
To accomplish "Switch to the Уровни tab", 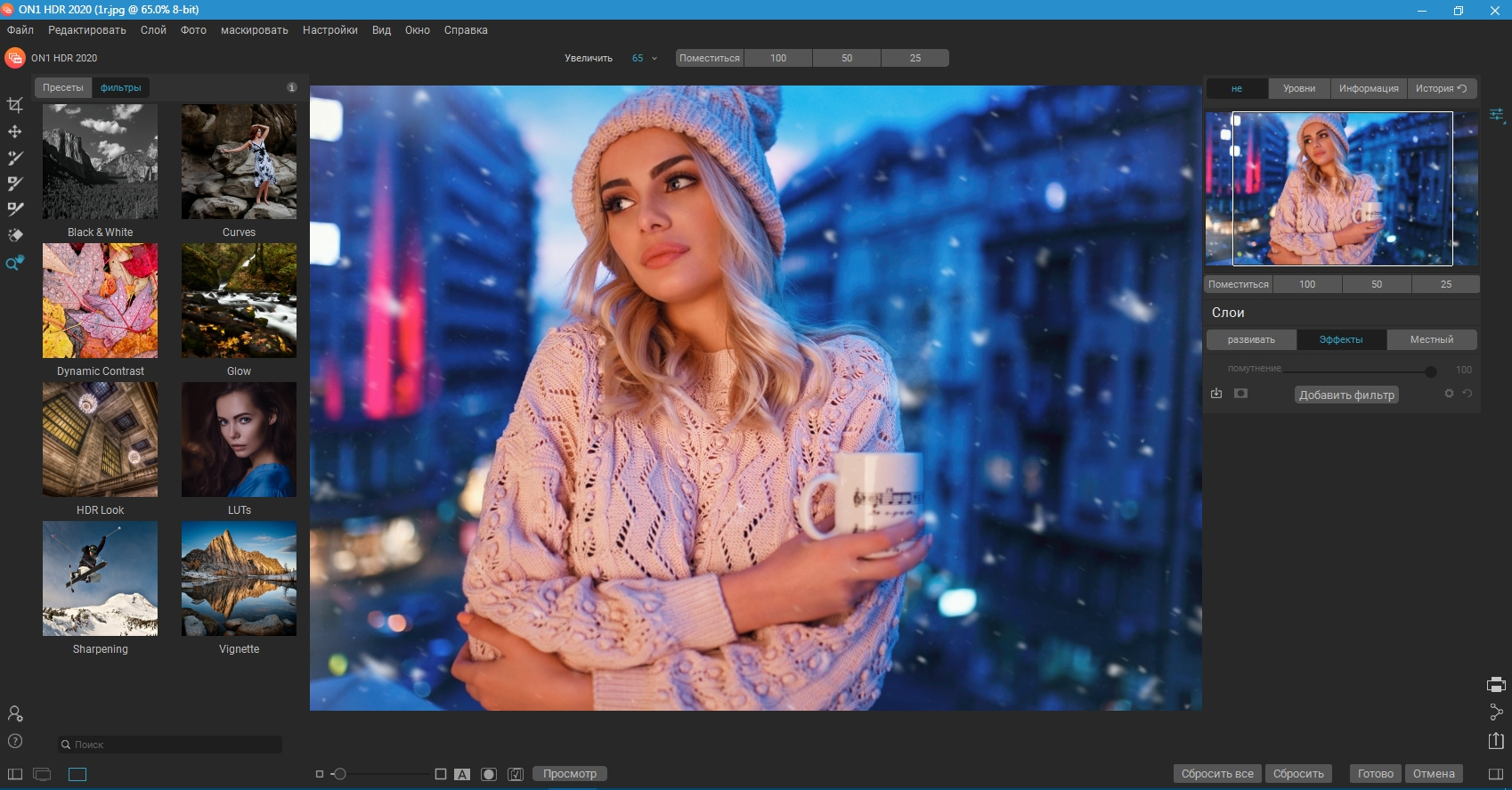I will 1299,88.
